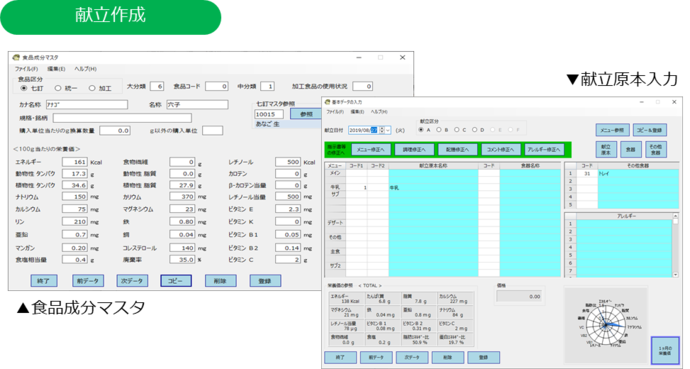Open the 献立原本 icon button

coord(606,150)
